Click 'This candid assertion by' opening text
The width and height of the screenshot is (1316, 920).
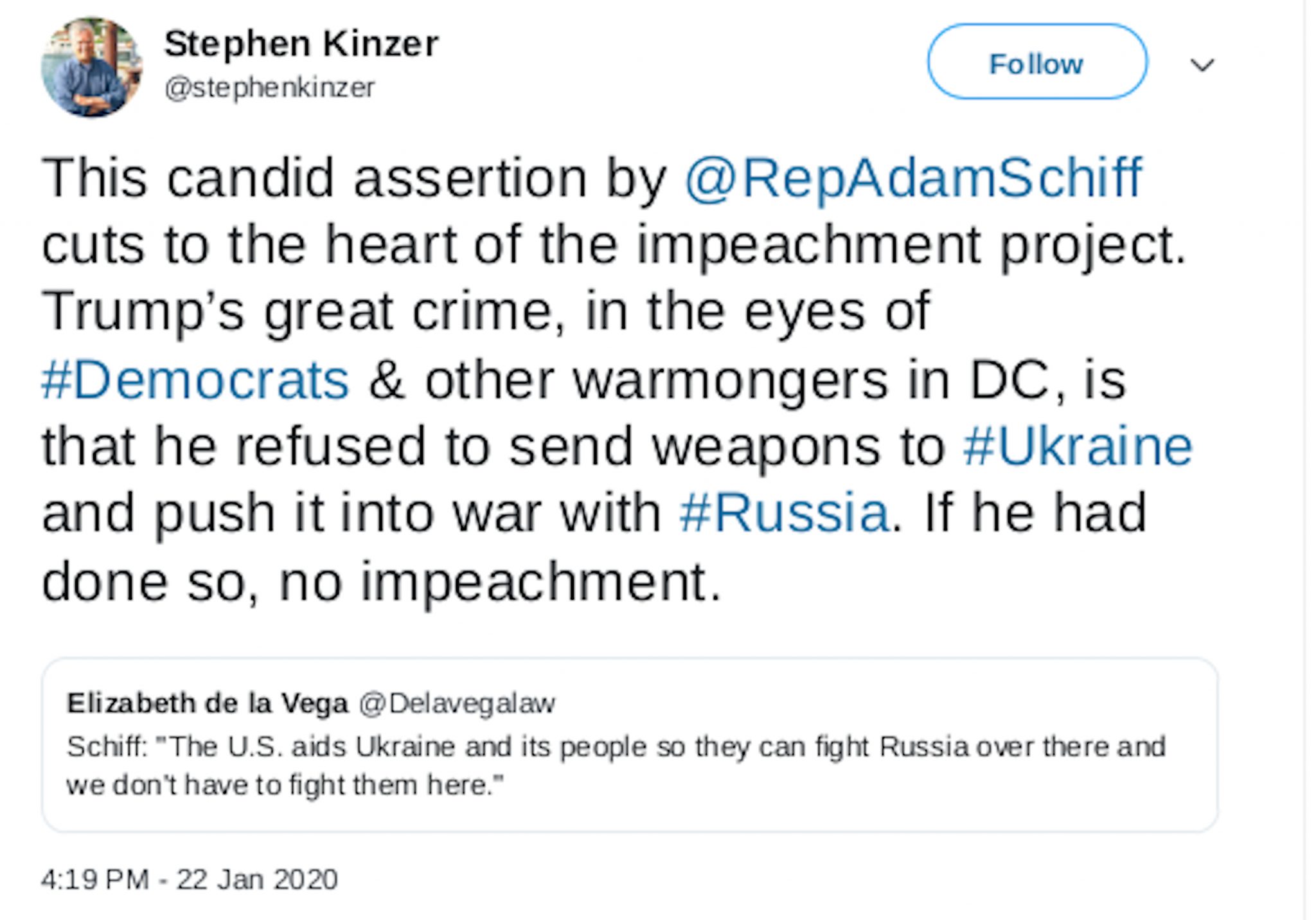point(353,178)
